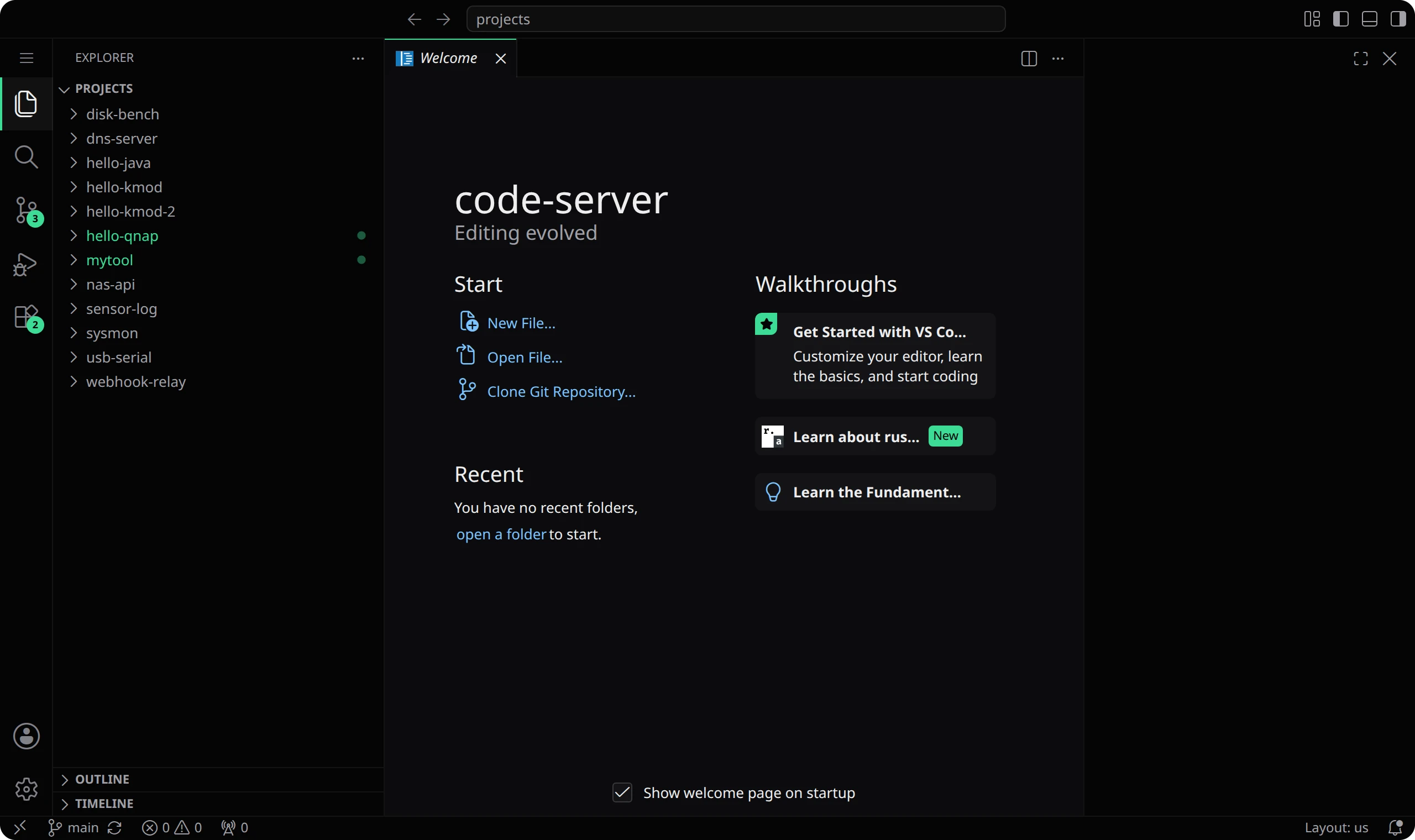Open Explorer Views and More Actions ellipsis

(x=358, y=58)
